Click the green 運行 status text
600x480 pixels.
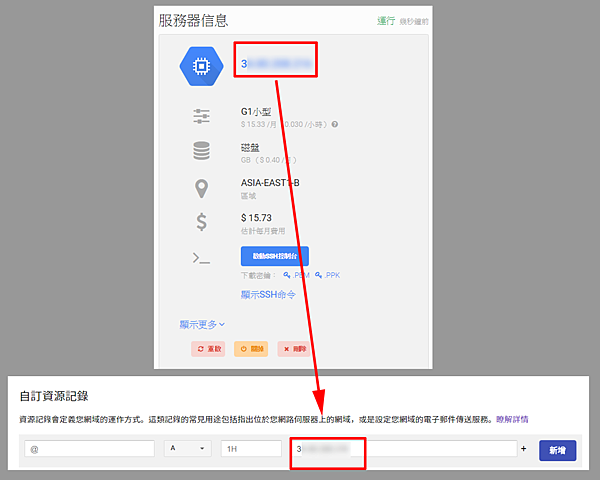coord(386,21)
